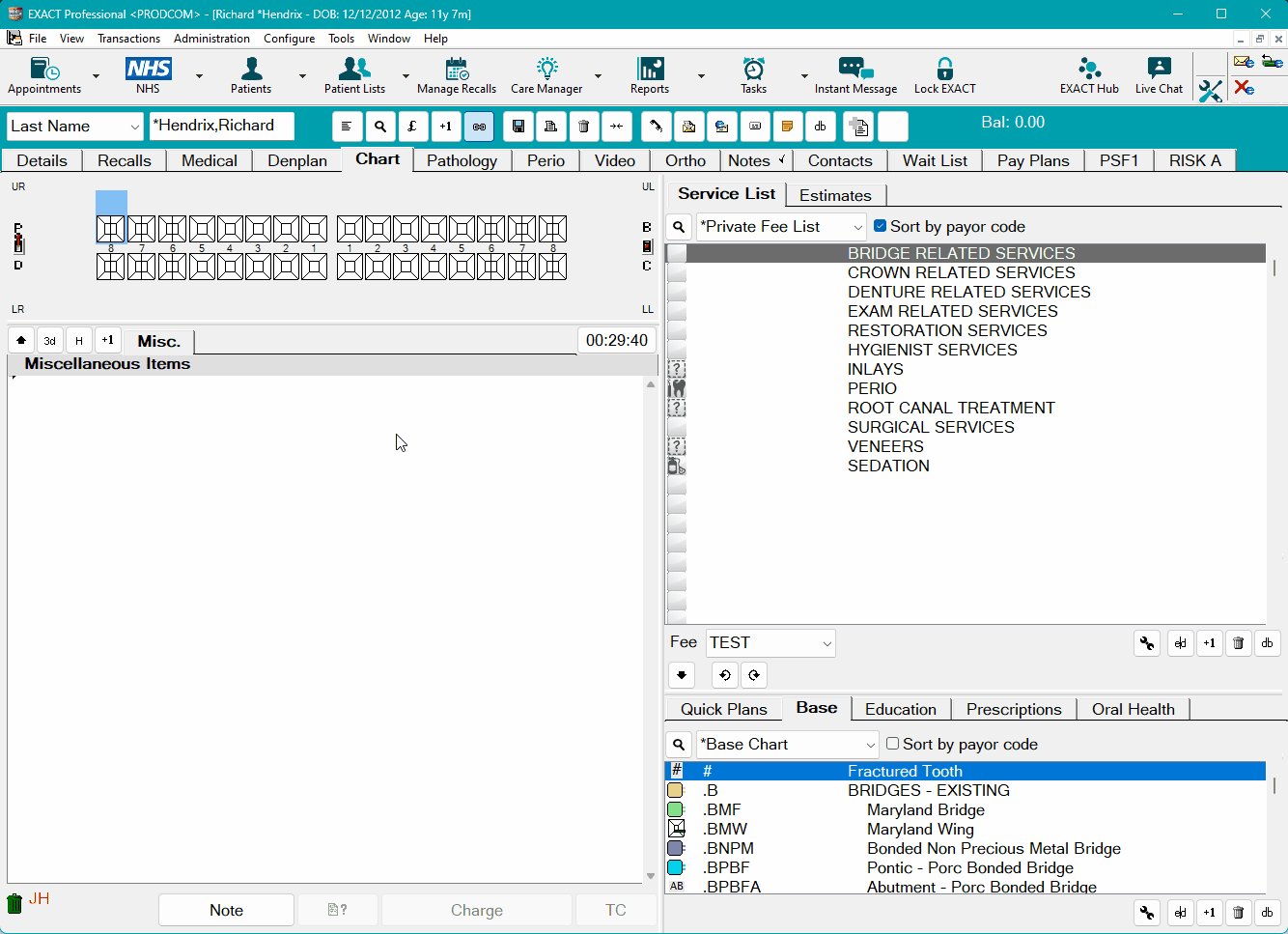The width and height of the screenshot is (1288, 934).
Task: Click the Note button
Action: (226, 910)
